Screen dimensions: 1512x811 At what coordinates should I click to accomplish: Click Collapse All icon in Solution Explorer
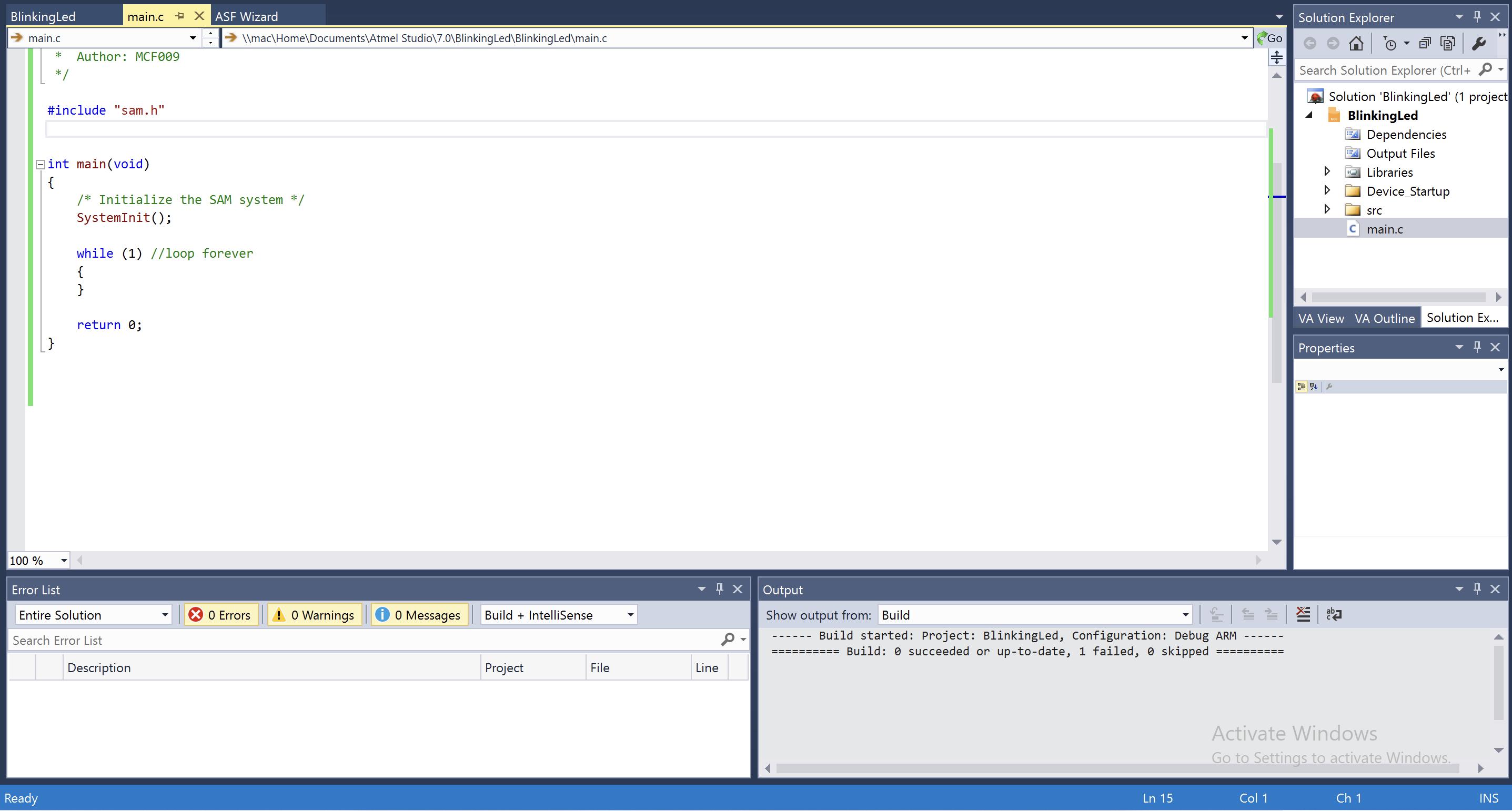[1425, 43]
